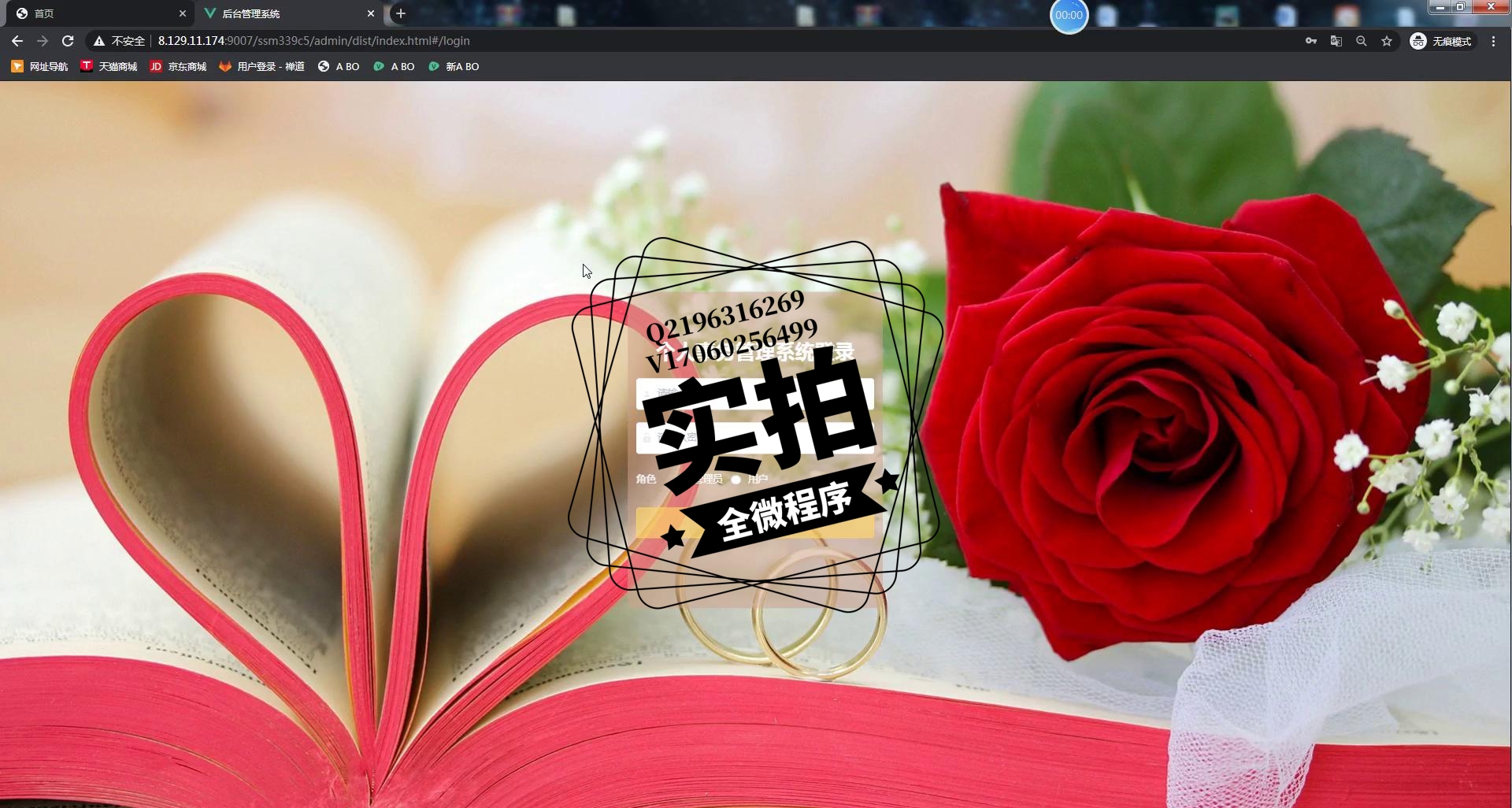This screenshot has width=1512, height=808.
Task: Focus the password input field
Action: 755,438
